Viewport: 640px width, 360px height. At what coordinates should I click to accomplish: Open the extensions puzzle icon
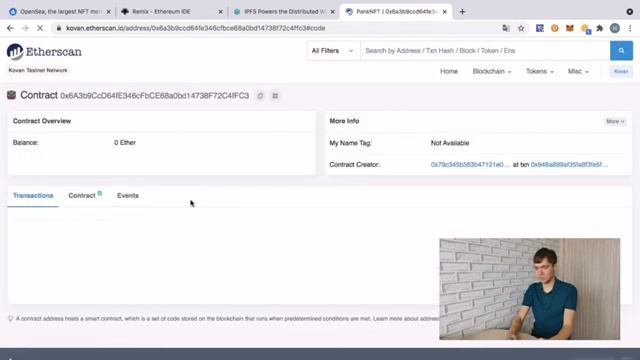pyautogui.click(x=600, y=28)
